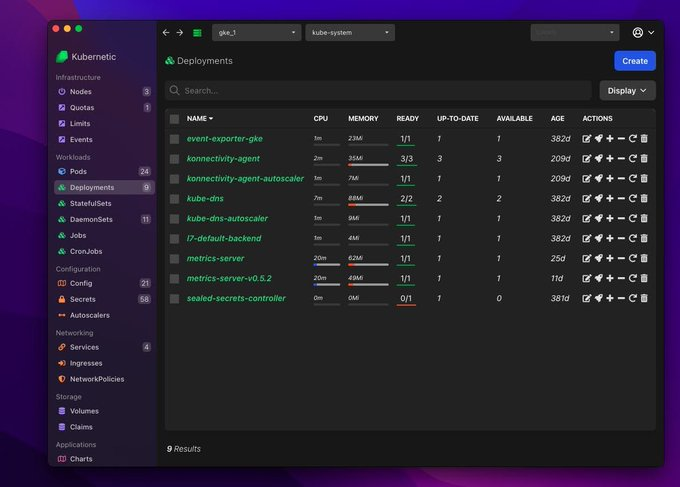Go back with the left arrow
The height and width of the screenshot is (487, 680).
(166, 33)
